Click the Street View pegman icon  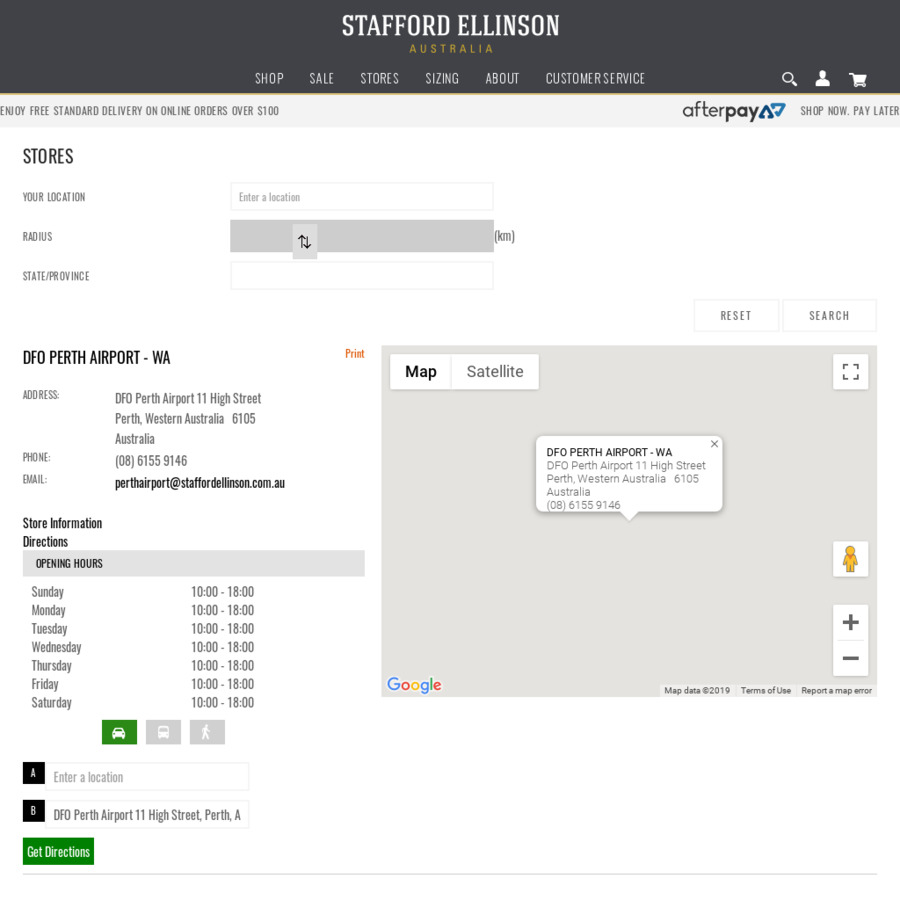point(850,558)
